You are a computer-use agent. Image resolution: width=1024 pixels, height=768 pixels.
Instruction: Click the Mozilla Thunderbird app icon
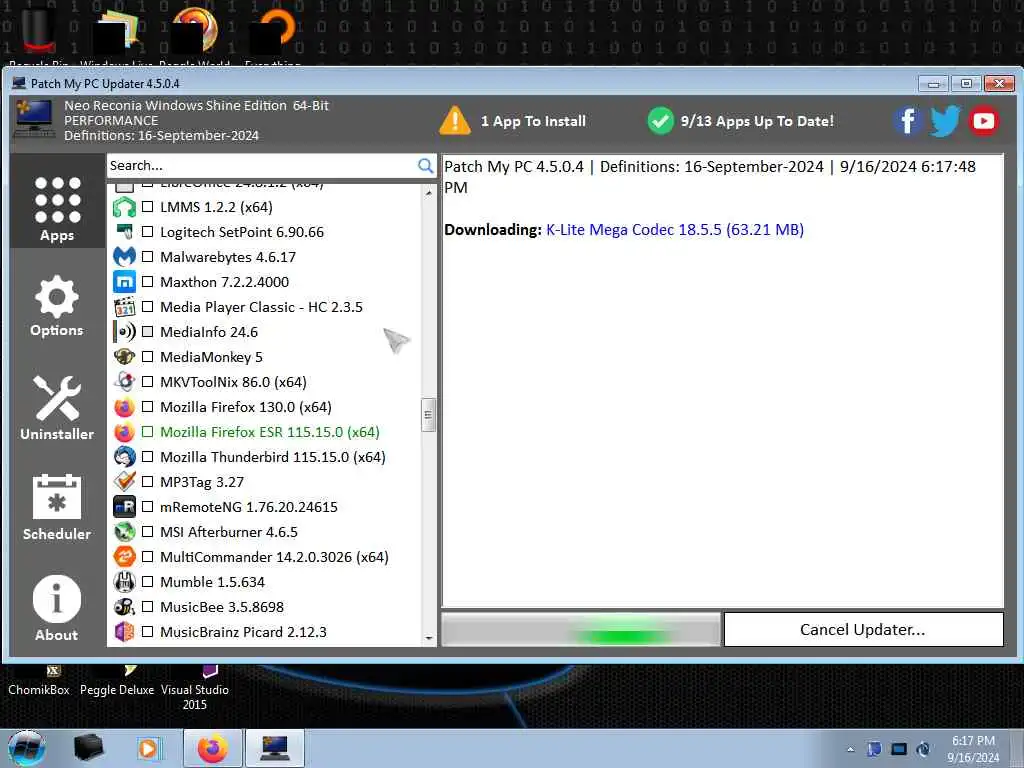point(124,456)
